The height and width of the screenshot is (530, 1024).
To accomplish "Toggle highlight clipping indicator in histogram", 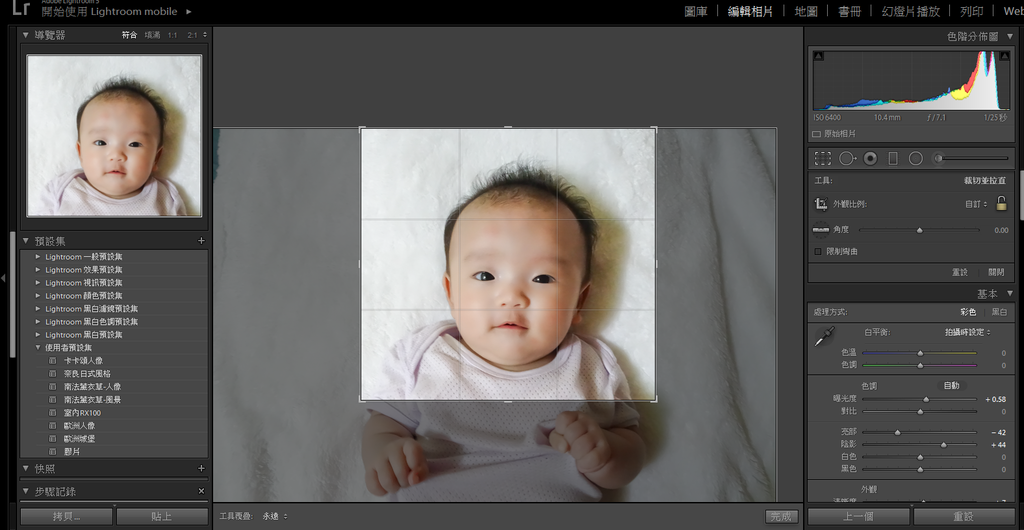I will [1004, 56].
